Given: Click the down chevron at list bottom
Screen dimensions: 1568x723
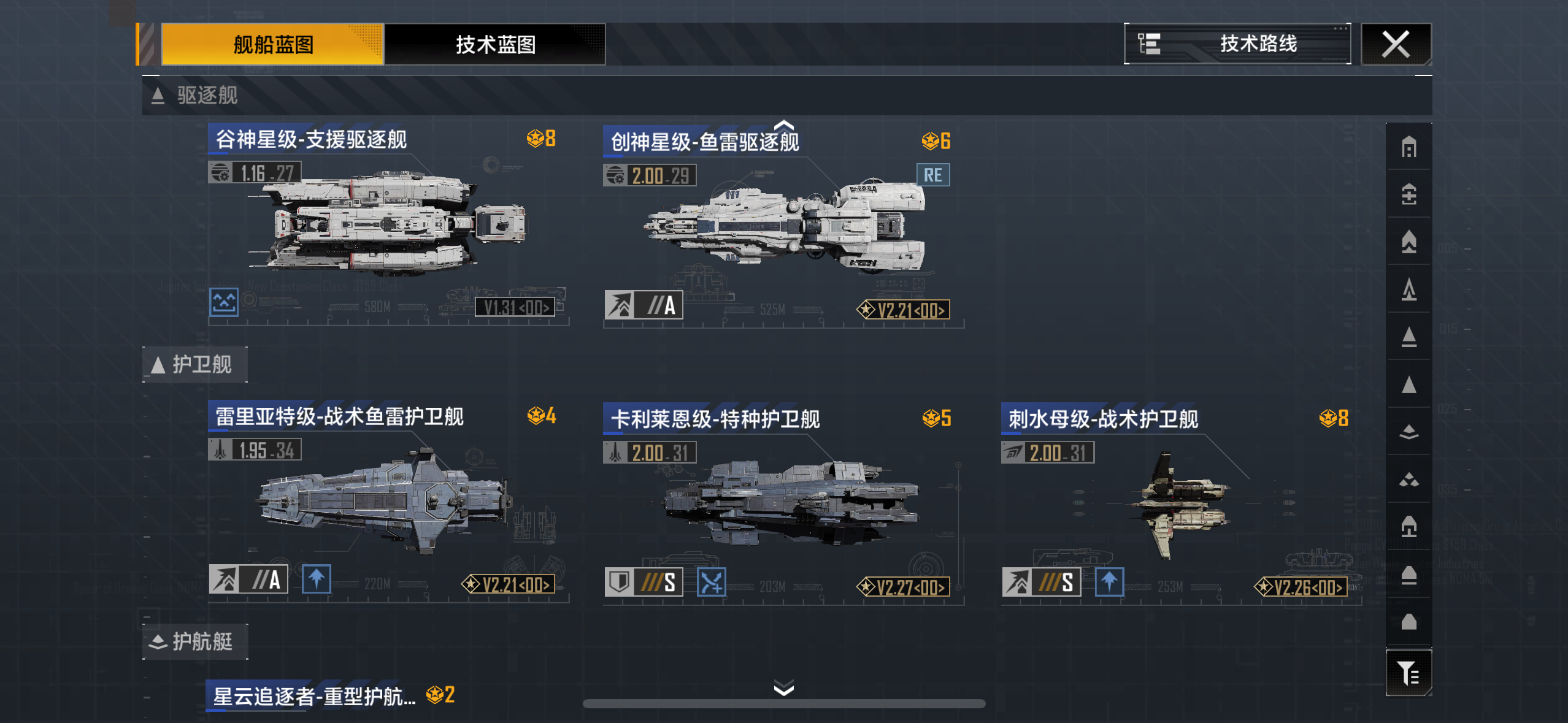Looking at the screenshot, I should pyautogui.click(x=784, y=687).
